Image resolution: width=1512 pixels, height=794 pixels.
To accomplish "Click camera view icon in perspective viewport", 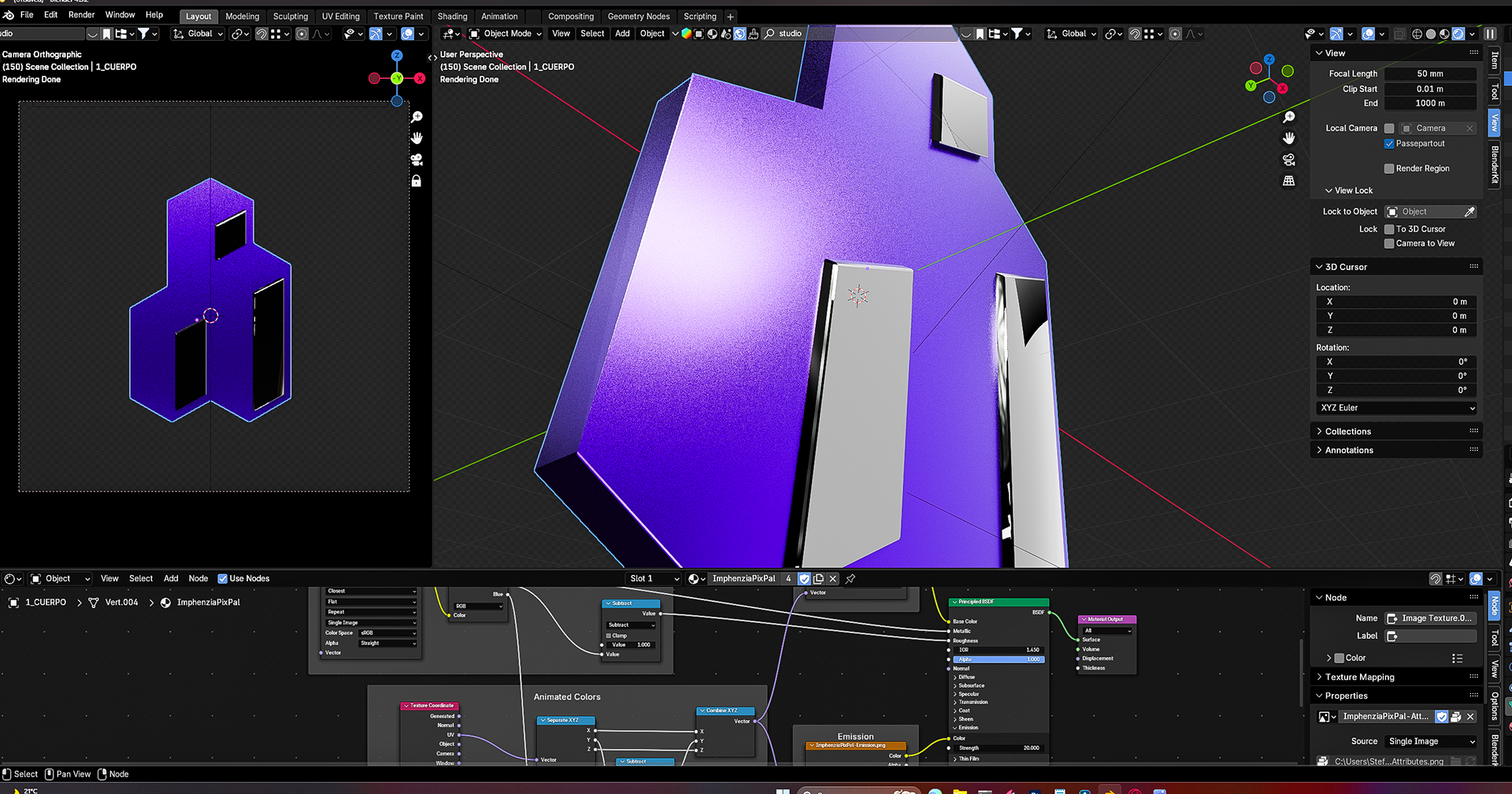I will tap(1289, 159).
